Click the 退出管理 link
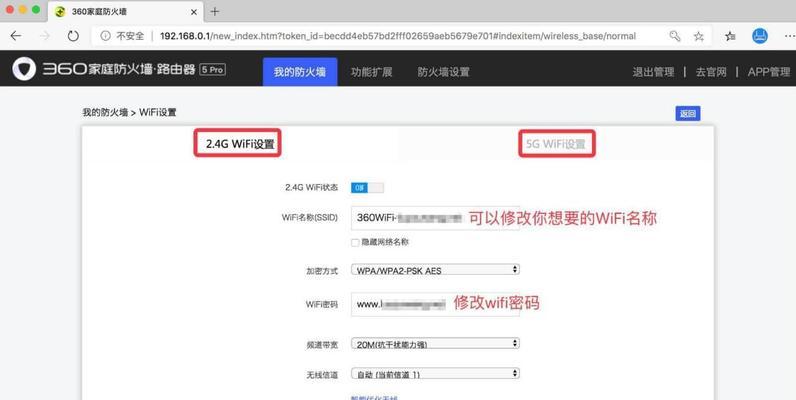796x400 pixels. point(653,72)
